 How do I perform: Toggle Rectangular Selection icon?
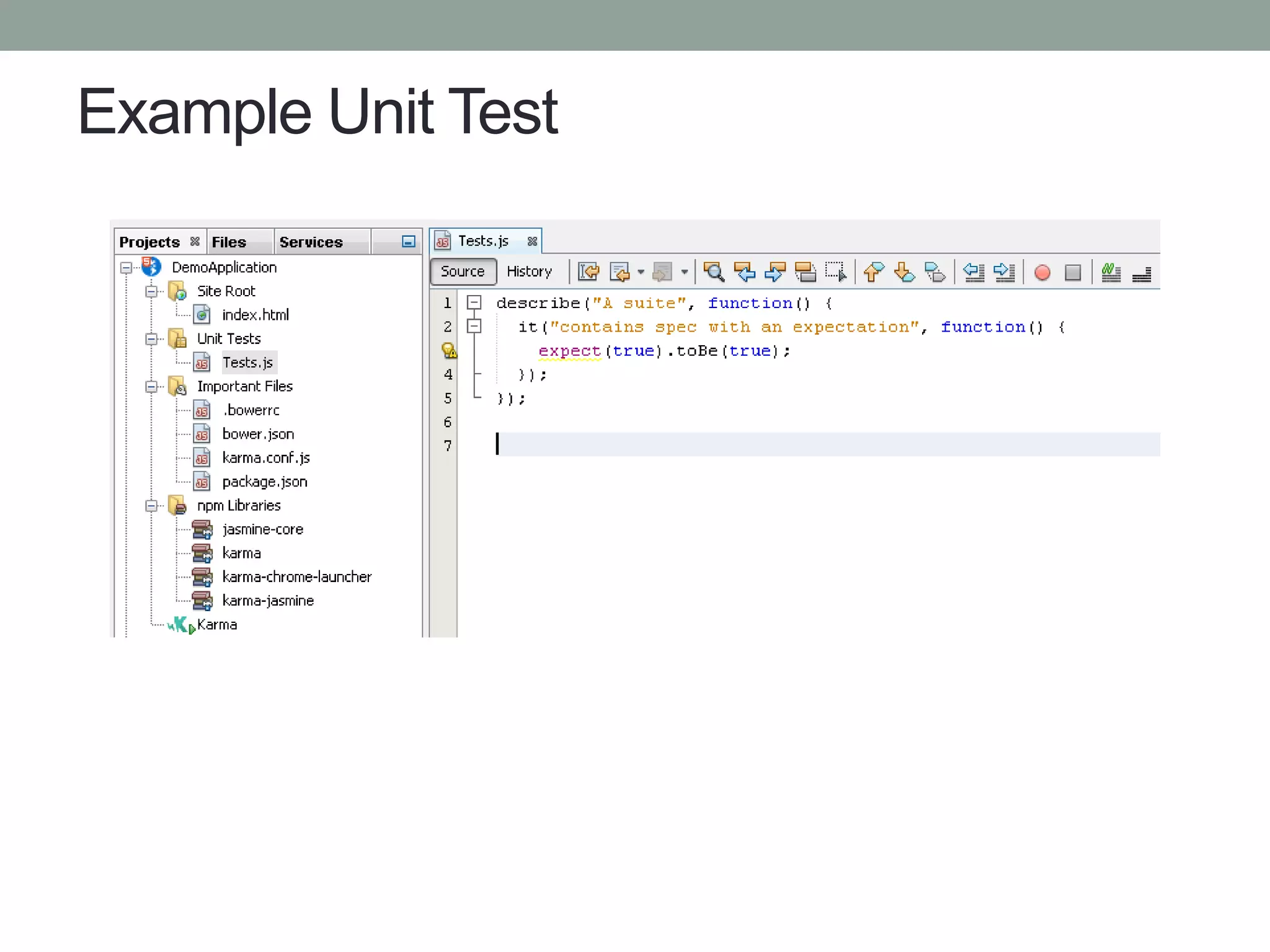835,272
